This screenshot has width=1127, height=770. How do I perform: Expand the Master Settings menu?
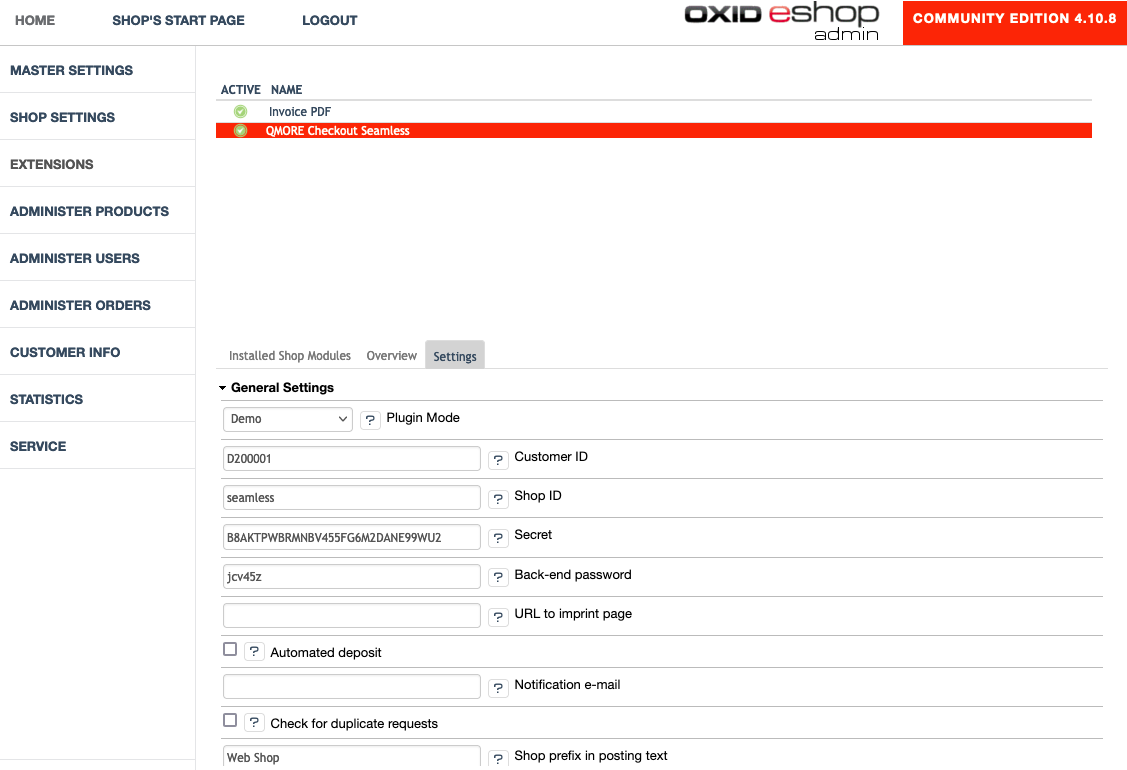pyautogui.click(x=71, y=70)
